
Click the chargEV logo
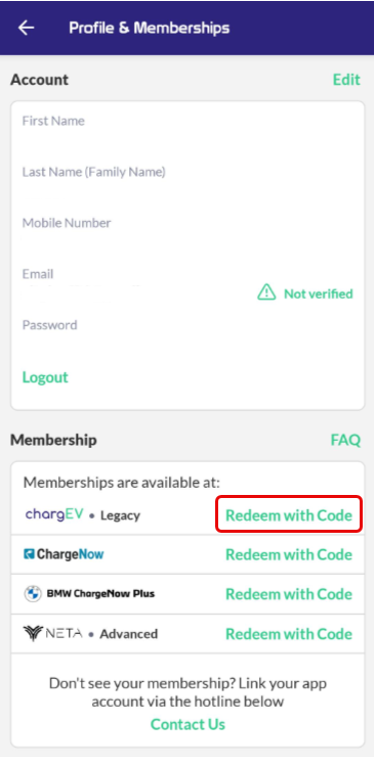55,515
